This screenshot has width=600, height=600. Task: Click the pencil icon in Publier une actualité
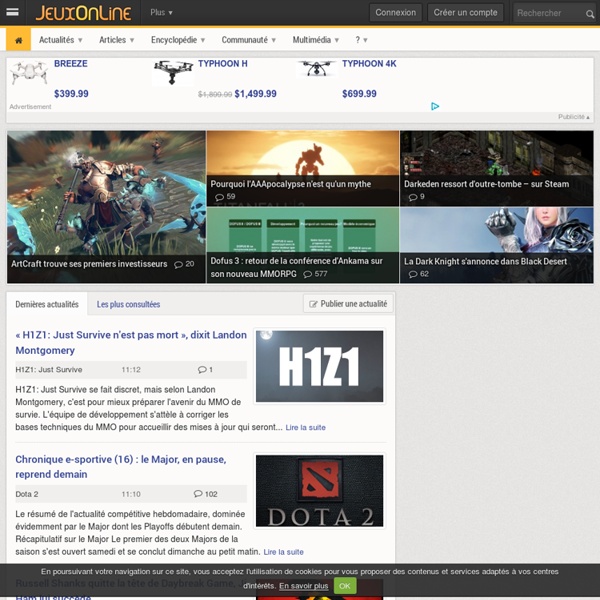[x=313, y=304]
